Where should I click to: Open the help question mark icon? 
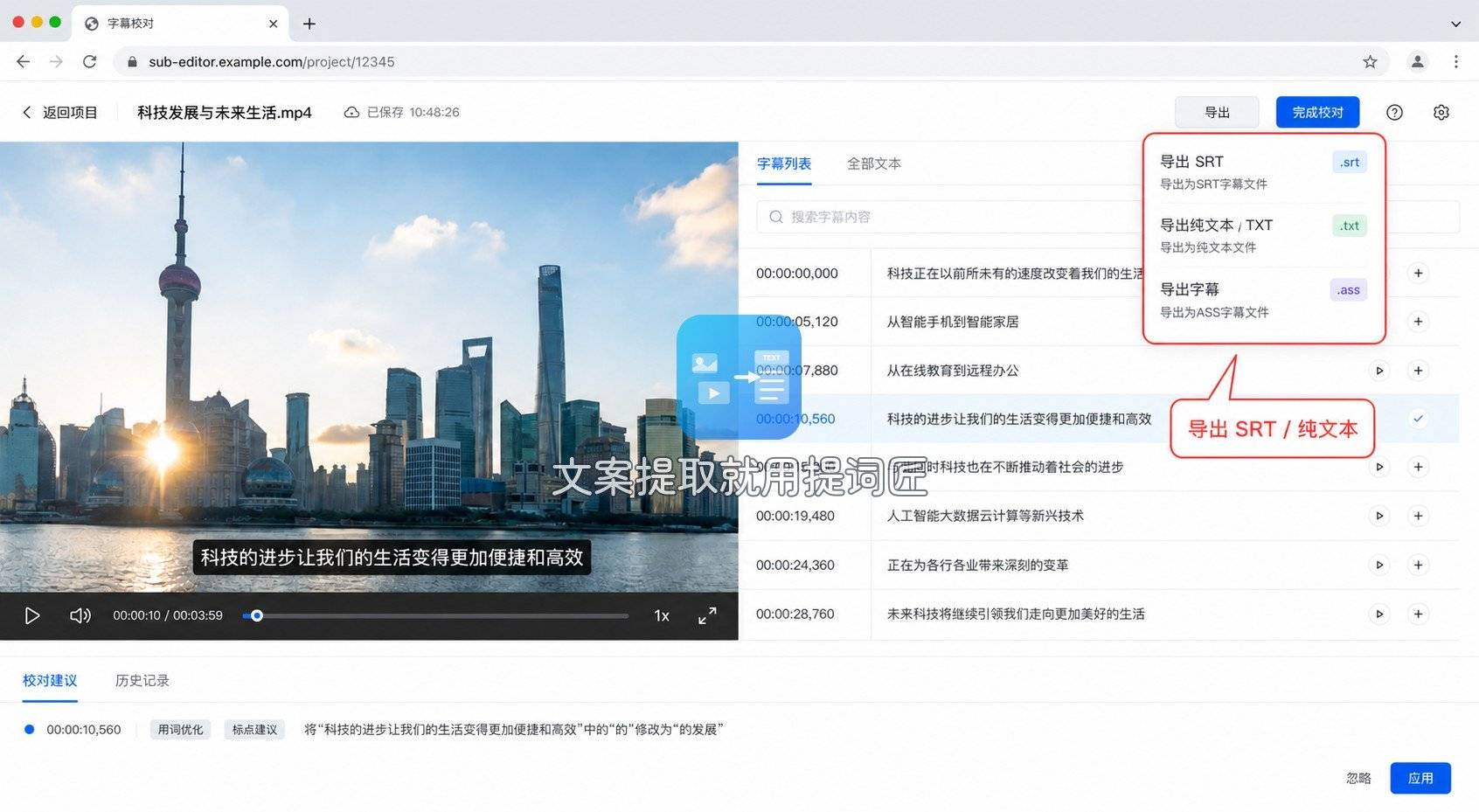point(1394,113)
